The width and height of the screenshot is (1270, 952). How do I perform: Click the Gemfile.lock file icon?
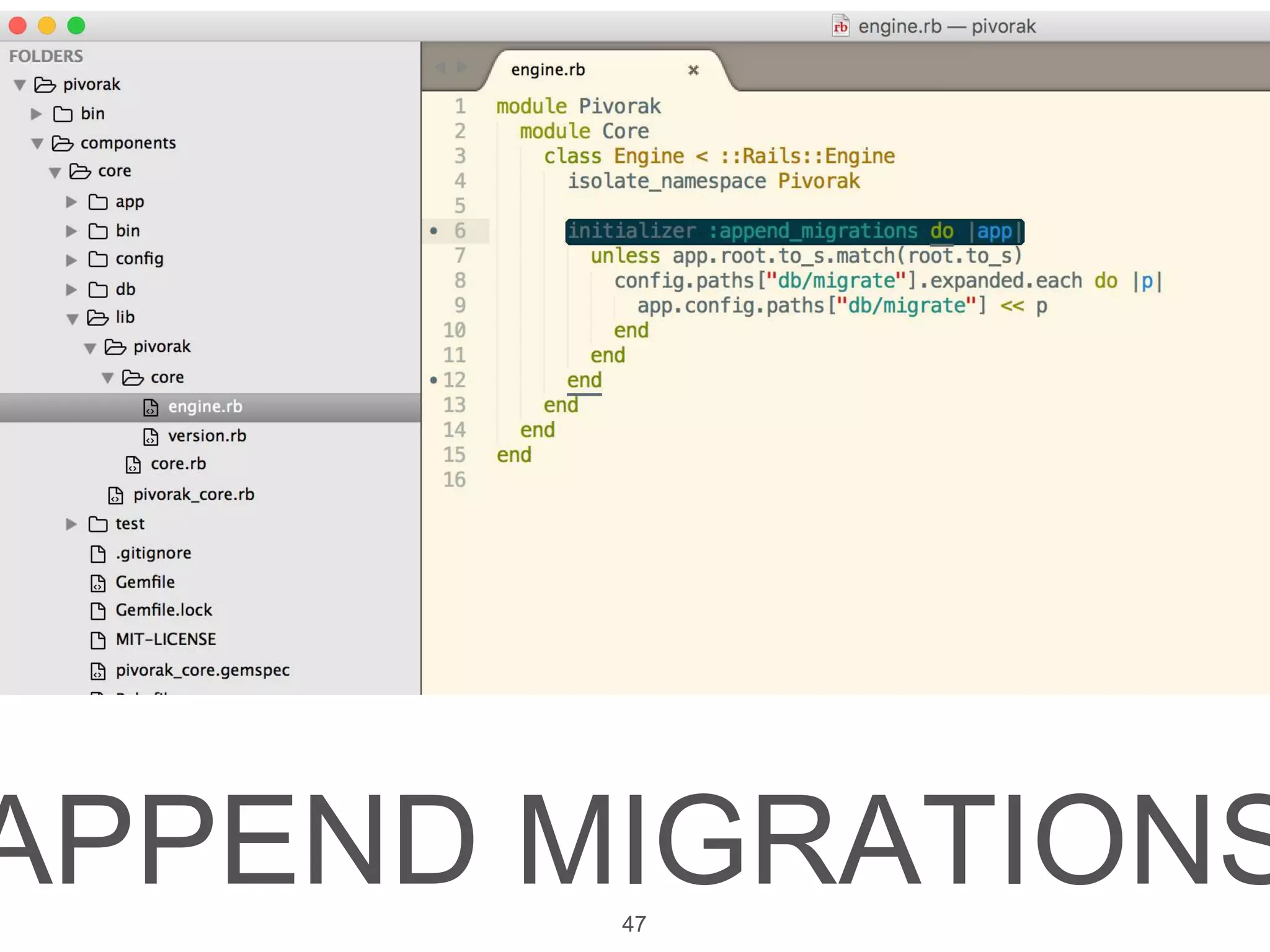(98, 611)
